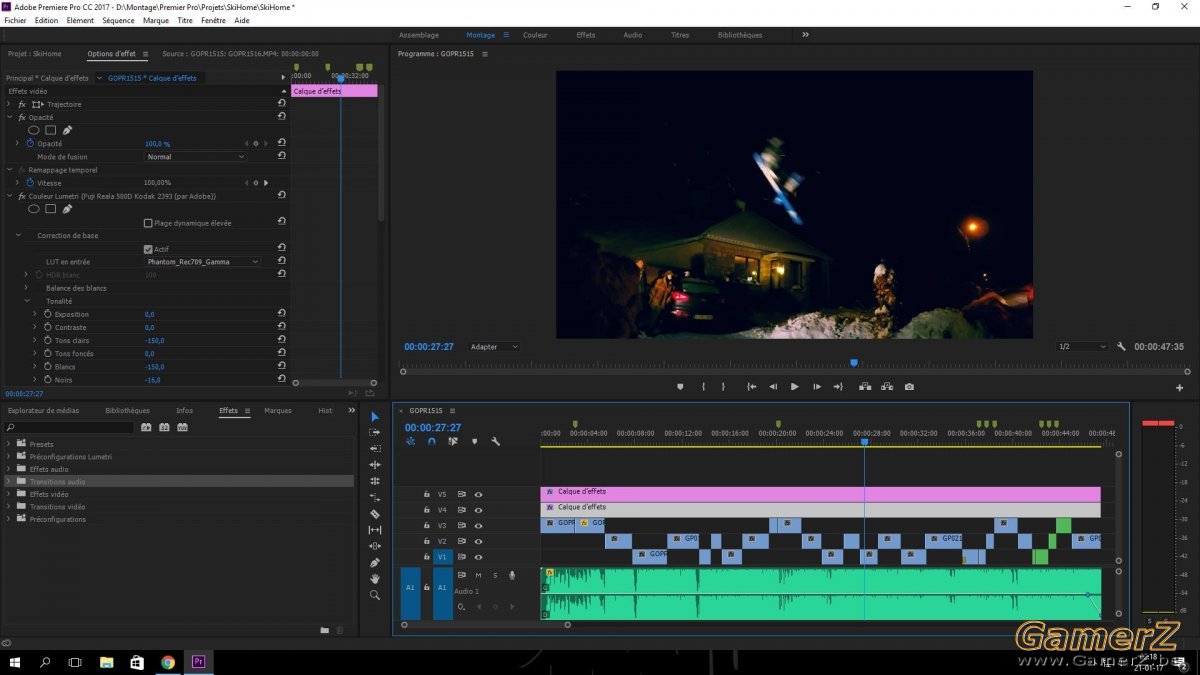Click timeline timecode 00:00:27:27
This screenshot has height=675, width=1200.
tap(433, 427)
